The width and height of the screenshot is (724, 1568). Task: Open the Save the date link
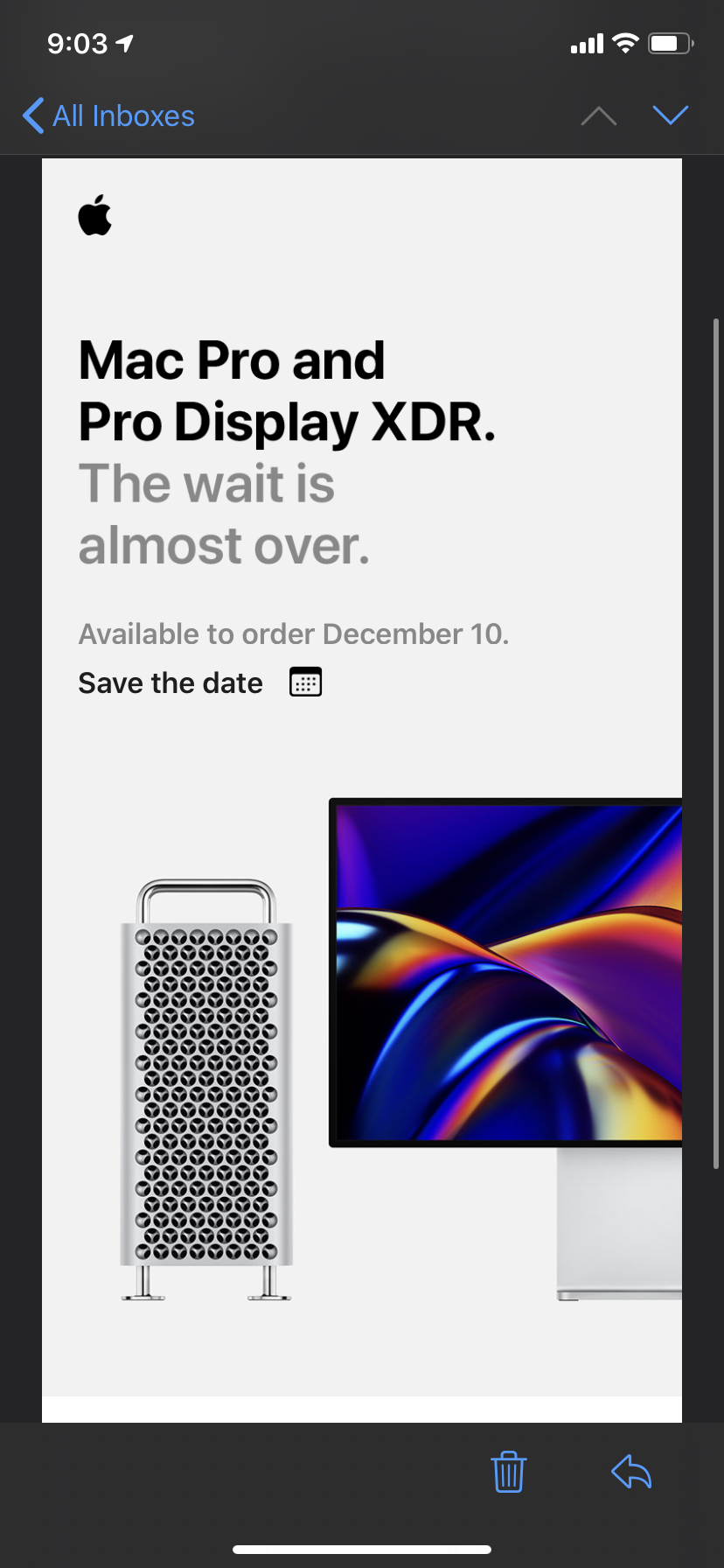[x=171, y=682]
